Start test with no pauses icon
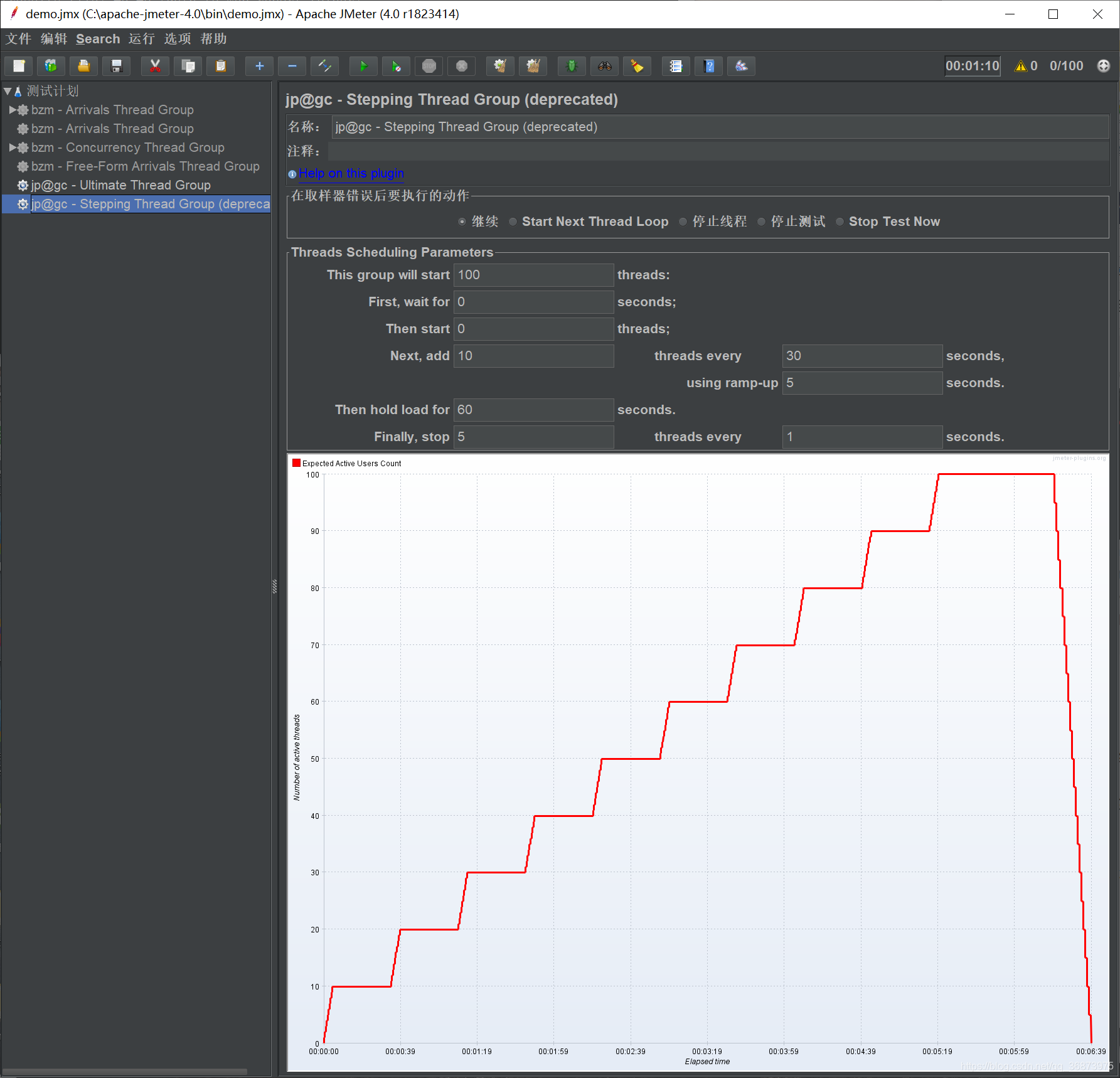This screenshot has width=1120, height=1078. (396, 66)
